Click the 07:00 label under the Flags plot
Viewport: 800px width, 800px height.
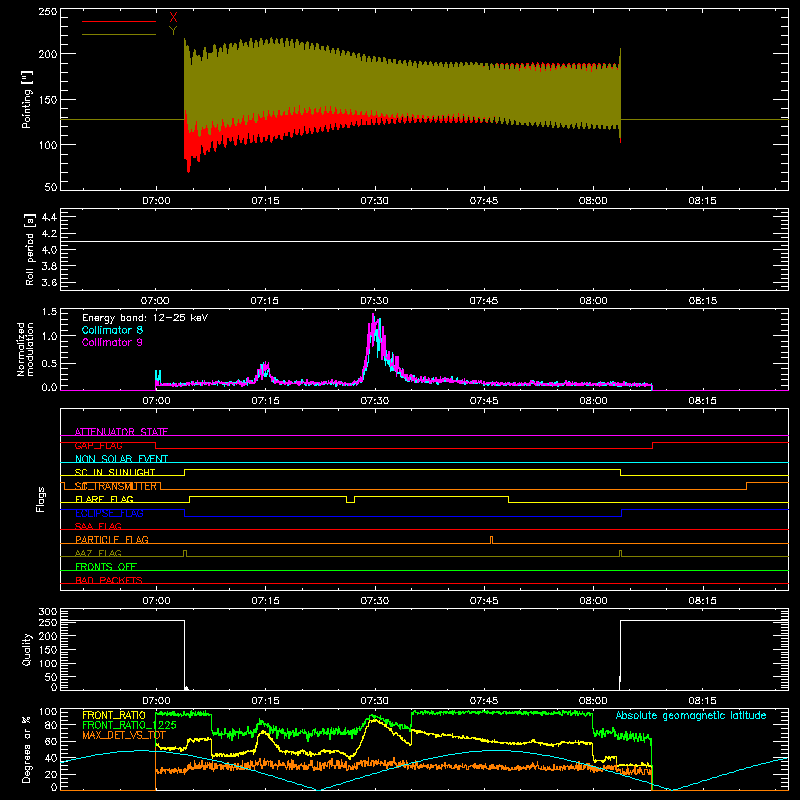pyautogui.click(x=156, y=601)
